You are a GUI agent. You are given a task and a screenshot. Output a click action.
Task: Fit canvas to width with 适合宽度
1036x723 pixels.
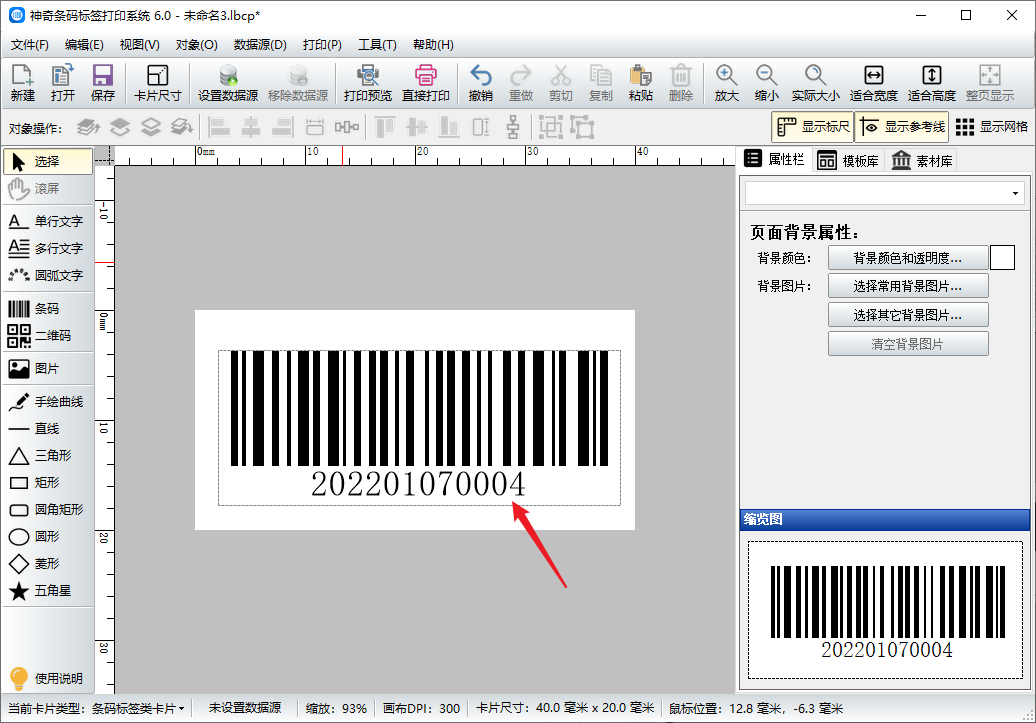tap(873, 83)
